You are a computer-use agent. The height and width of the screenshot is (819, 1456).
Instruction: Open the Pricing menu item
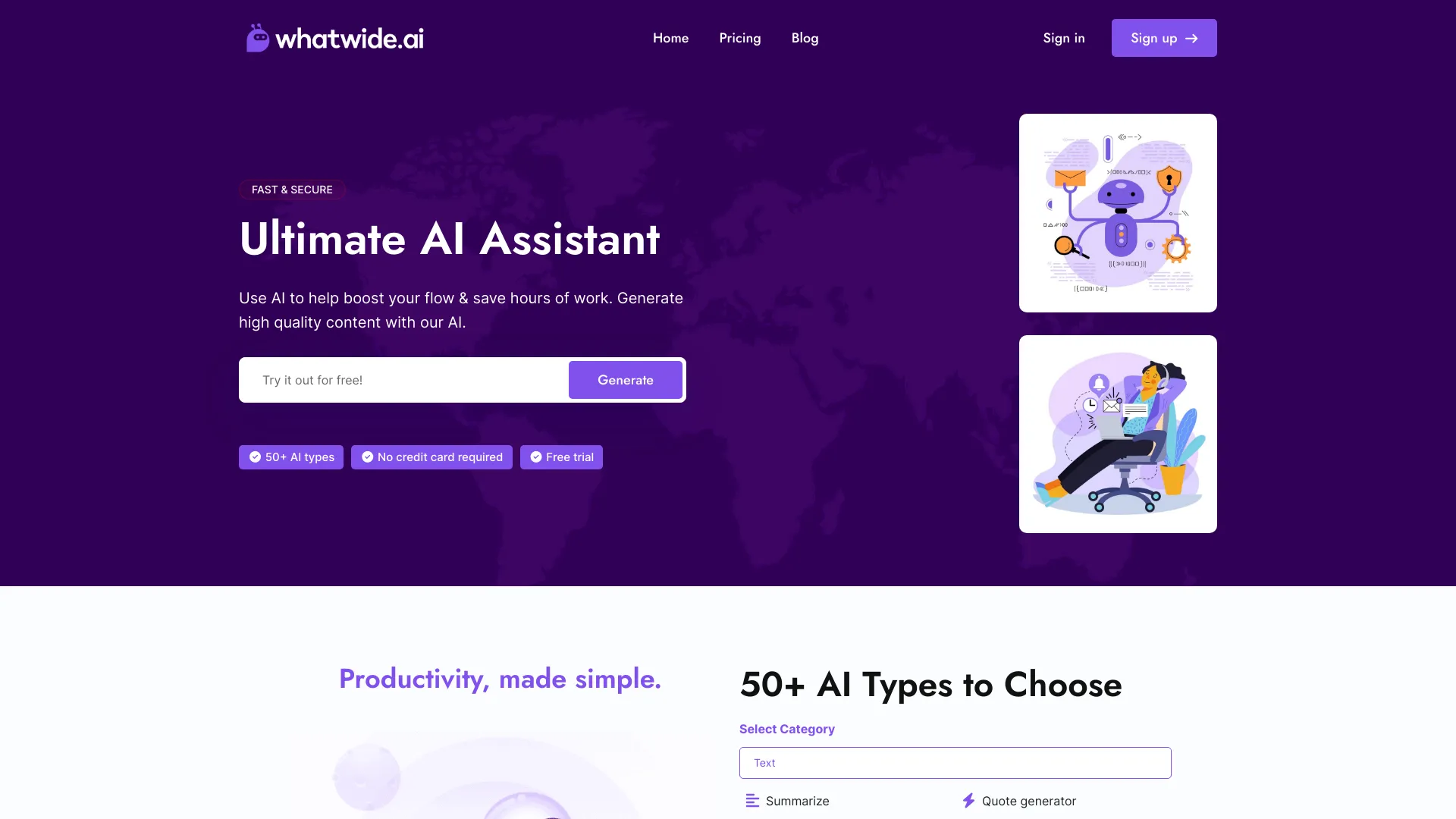click(739, 37)
